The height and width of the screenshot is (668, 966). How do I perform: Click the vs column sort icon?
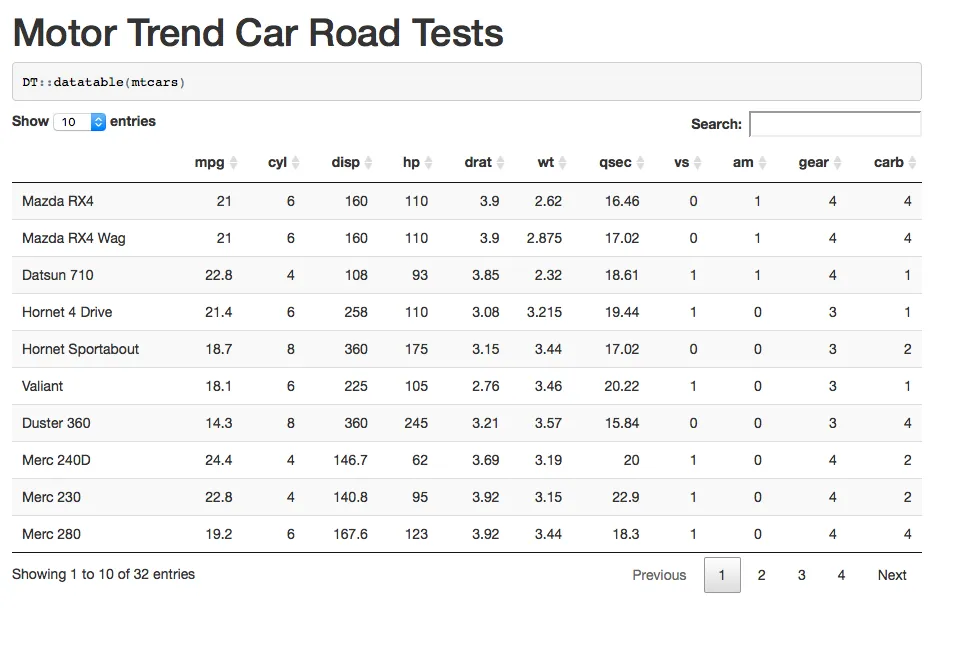point(699,163)
